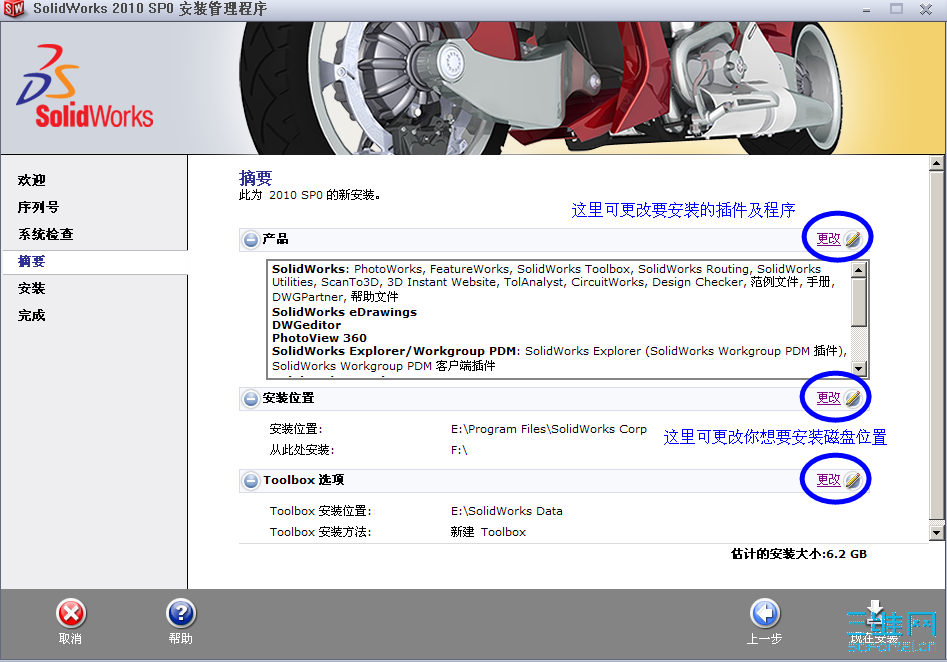Open Help (帮助) question mark icon
947x662 pixels.
[181, 614]
